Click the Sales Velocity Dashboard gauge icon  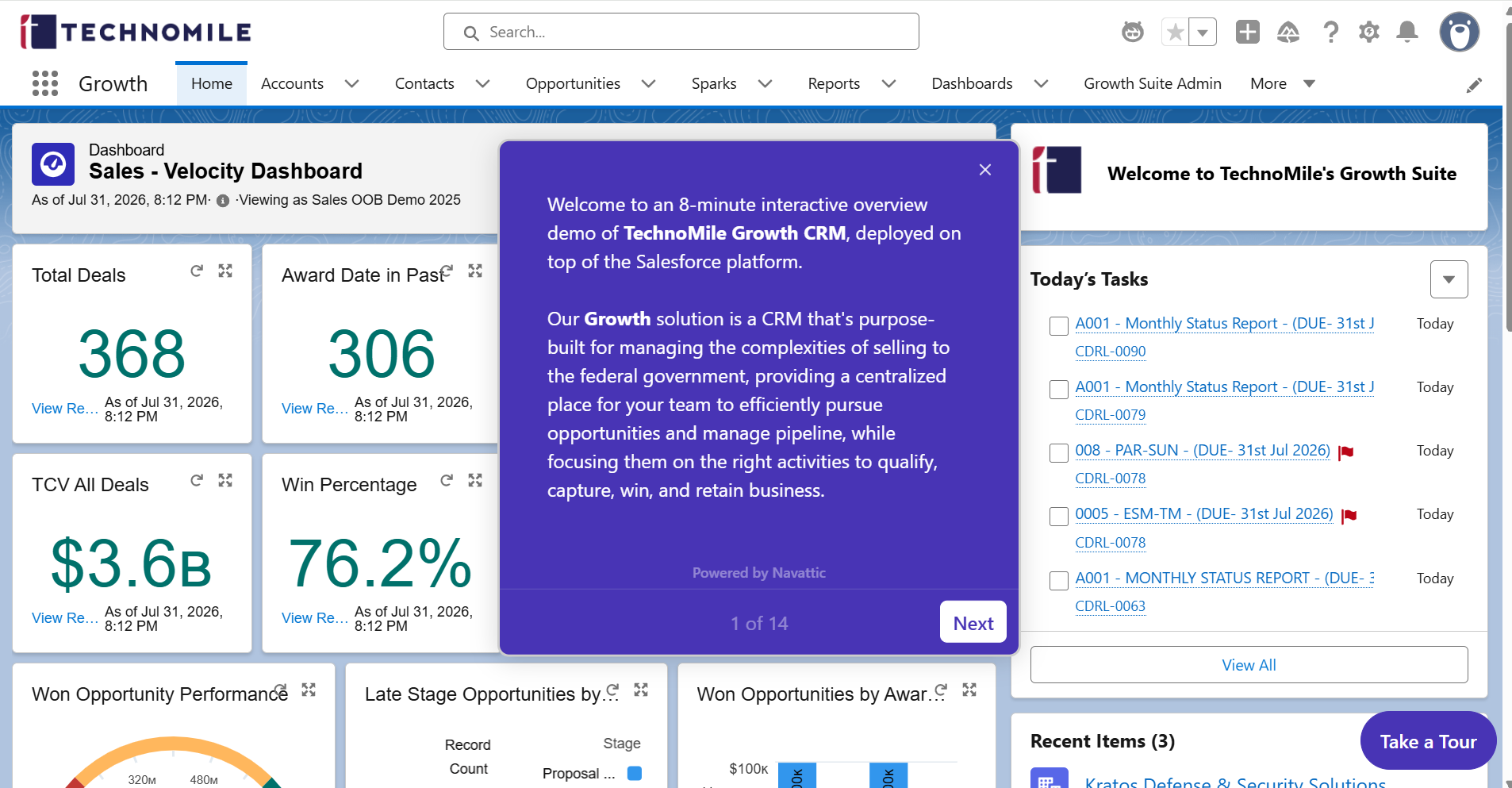click(53, 164)
